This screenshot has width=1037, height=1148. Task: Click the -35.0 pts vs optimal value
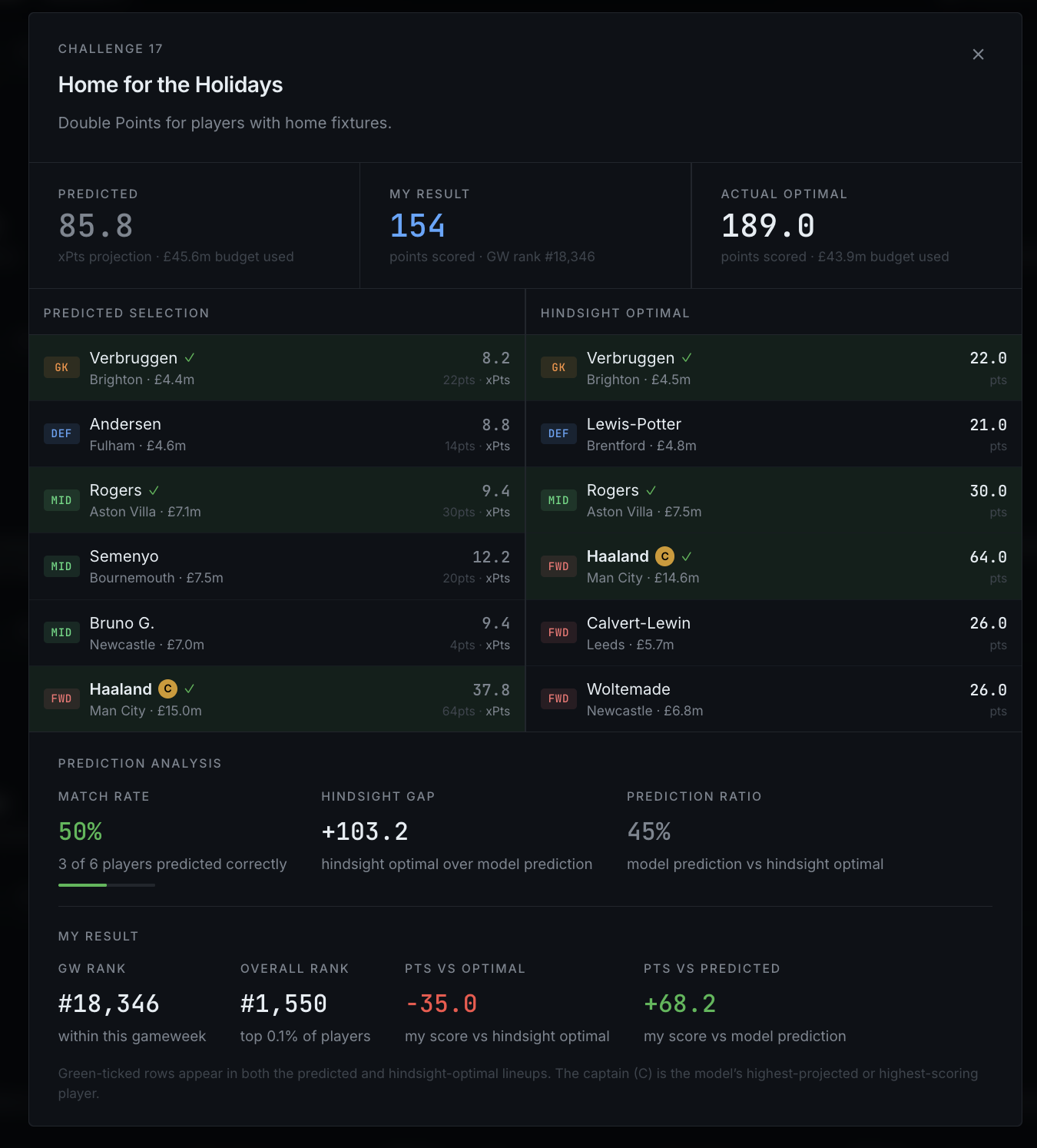point(442,1004)
